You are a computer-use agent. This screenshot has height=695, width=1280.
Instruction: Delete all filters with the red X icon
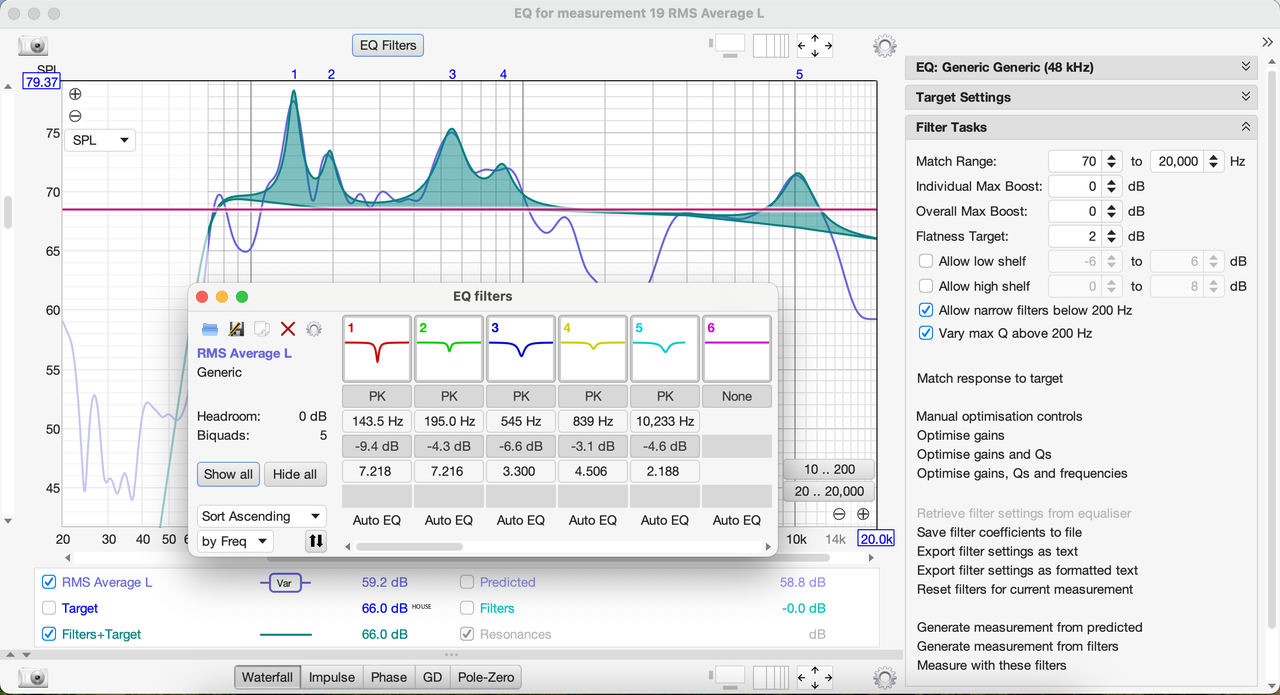pos(288,329)
